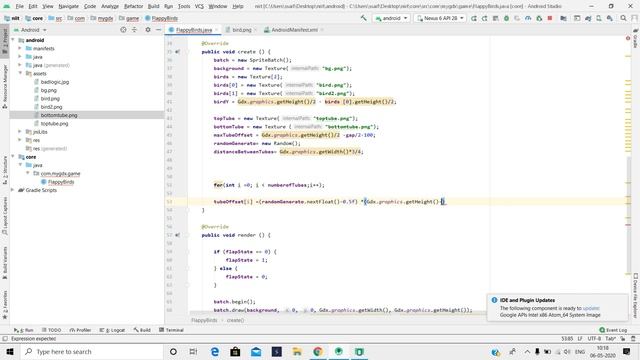This screenshot has height=360, width=640.
Task: Open Build Variants side tool window
Action: point(5,263)
